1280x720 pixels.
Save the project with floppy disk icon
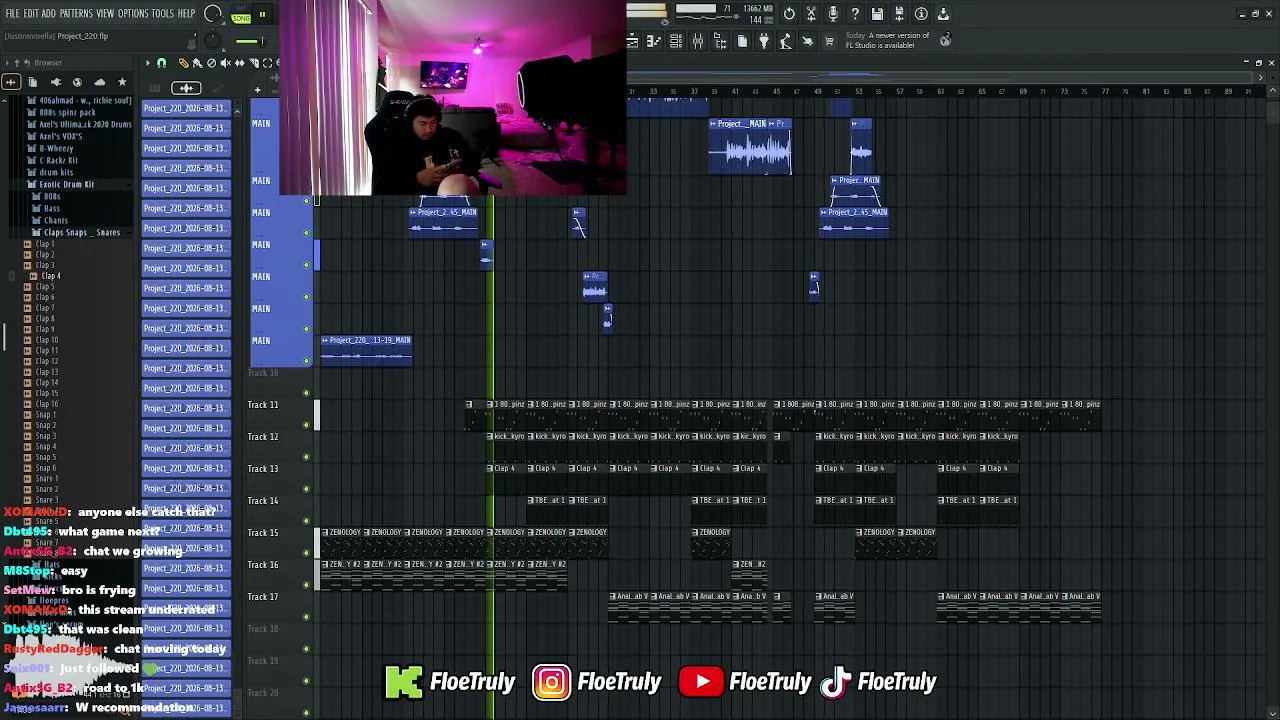[877, 14]
